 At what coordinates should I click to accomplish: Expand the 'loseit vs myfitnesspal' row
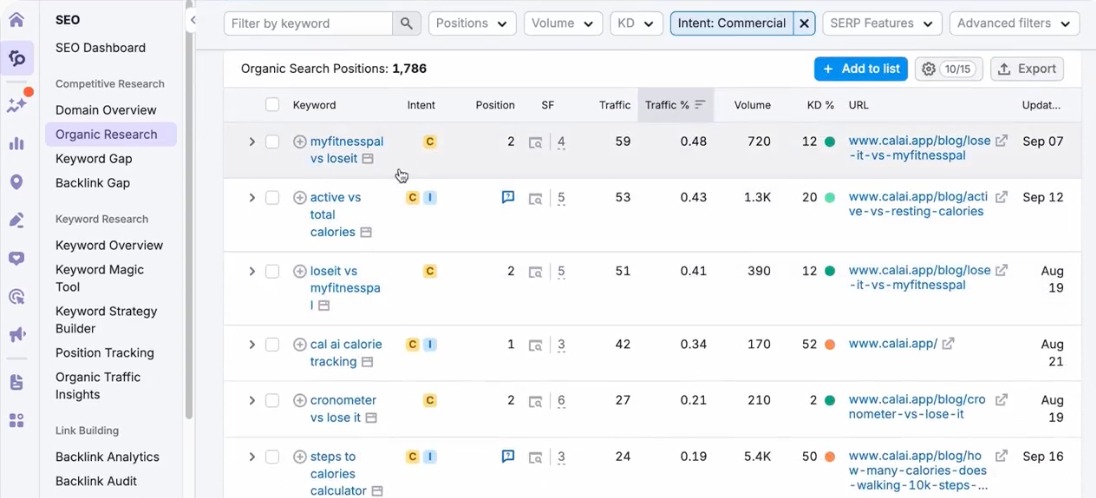tap(252, 271)
